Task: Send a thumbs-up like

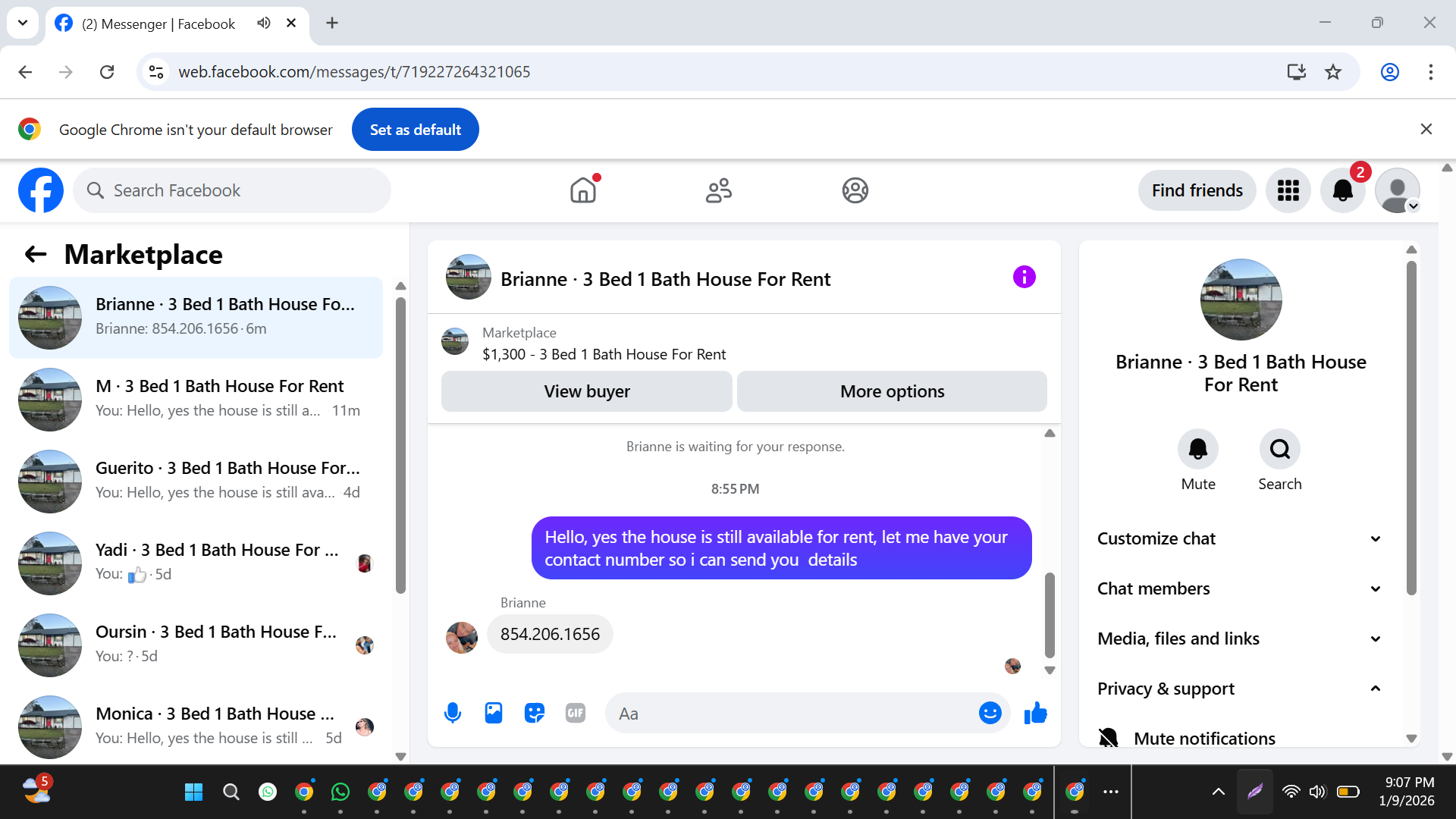Action: pos(1035,713)
